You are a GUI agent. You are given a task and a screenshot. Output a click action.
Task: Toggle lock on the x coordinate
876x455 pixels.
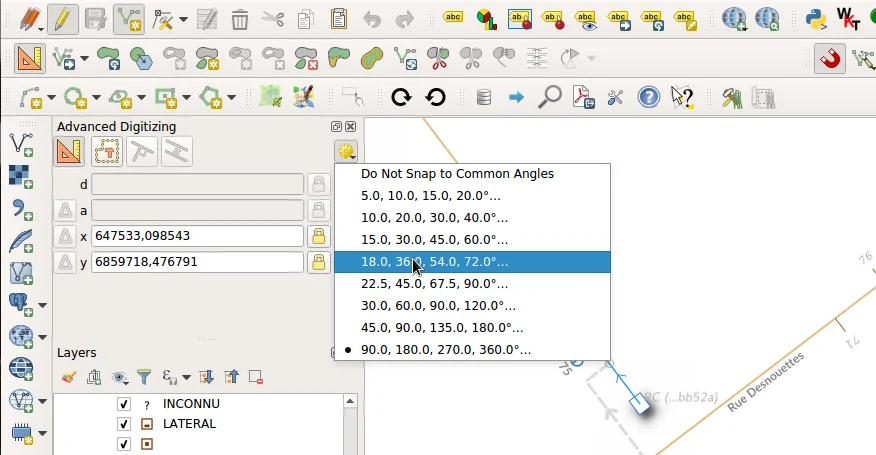click(x=318, y=236)
